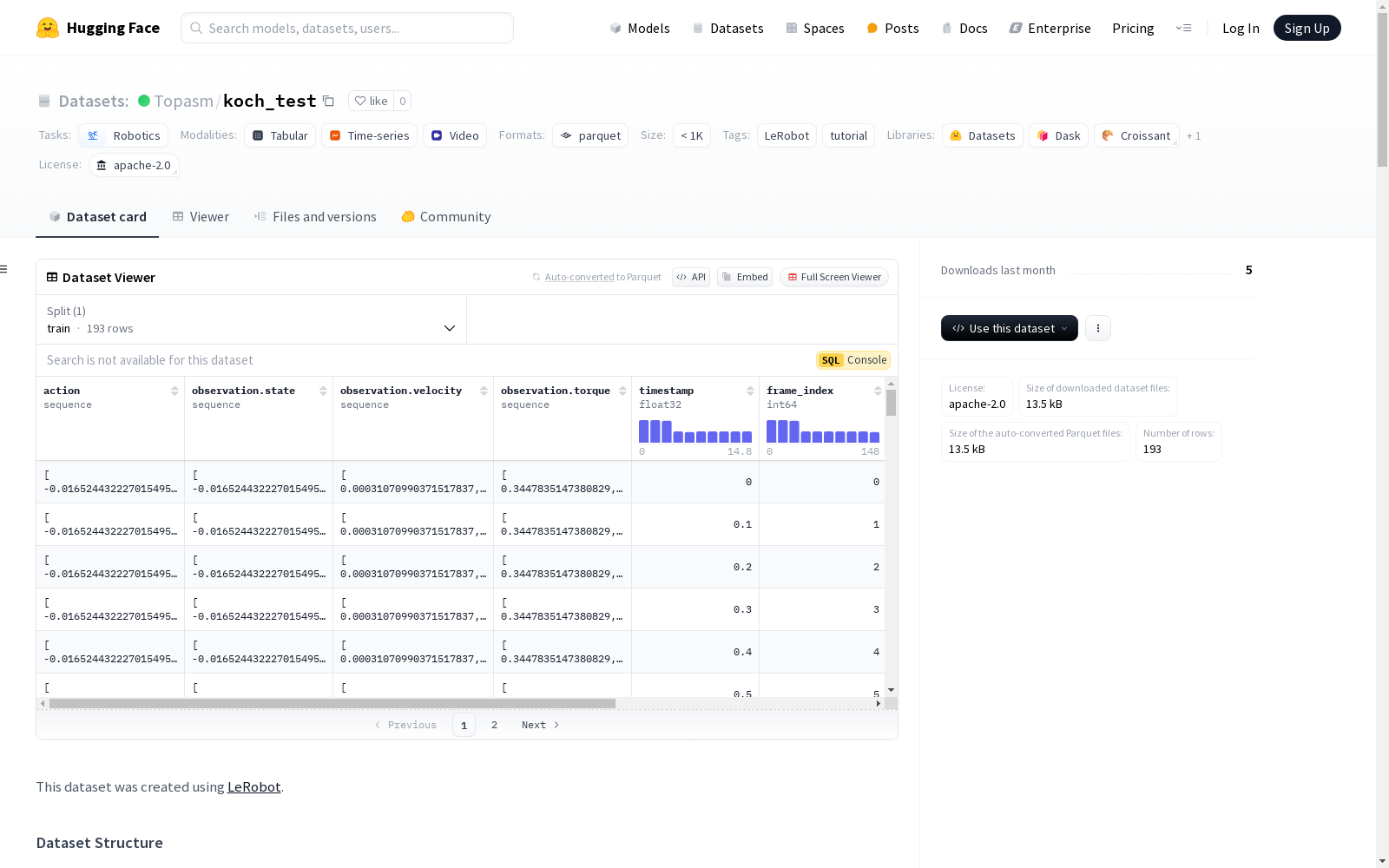Open the Community tab
This screenshot has height=868, width=1389.
tap(446, 217)
